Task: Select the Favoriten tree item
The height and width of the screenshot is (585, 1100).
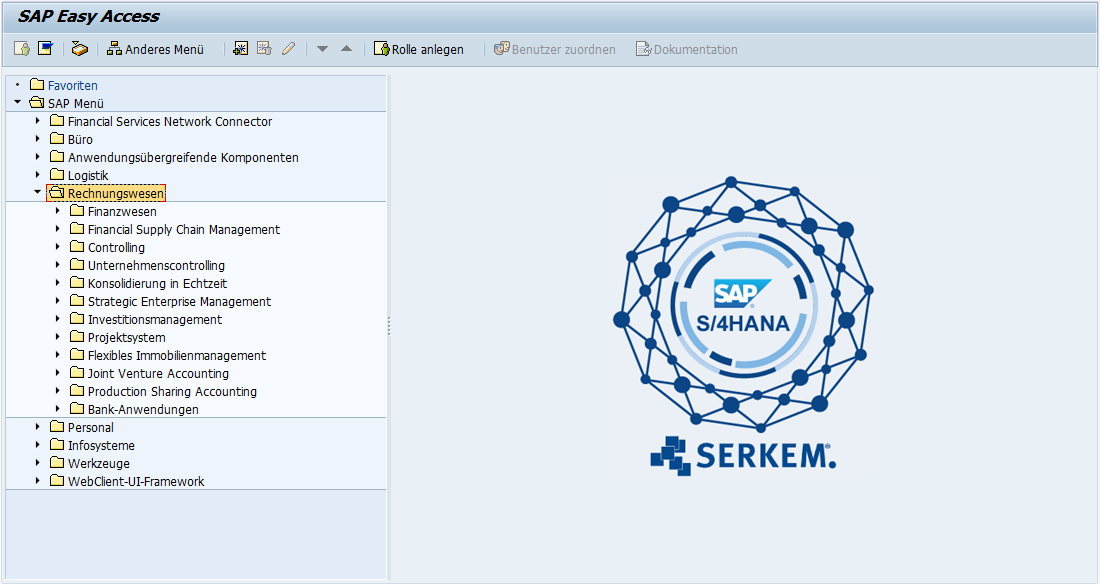Action: coord(72,85)
